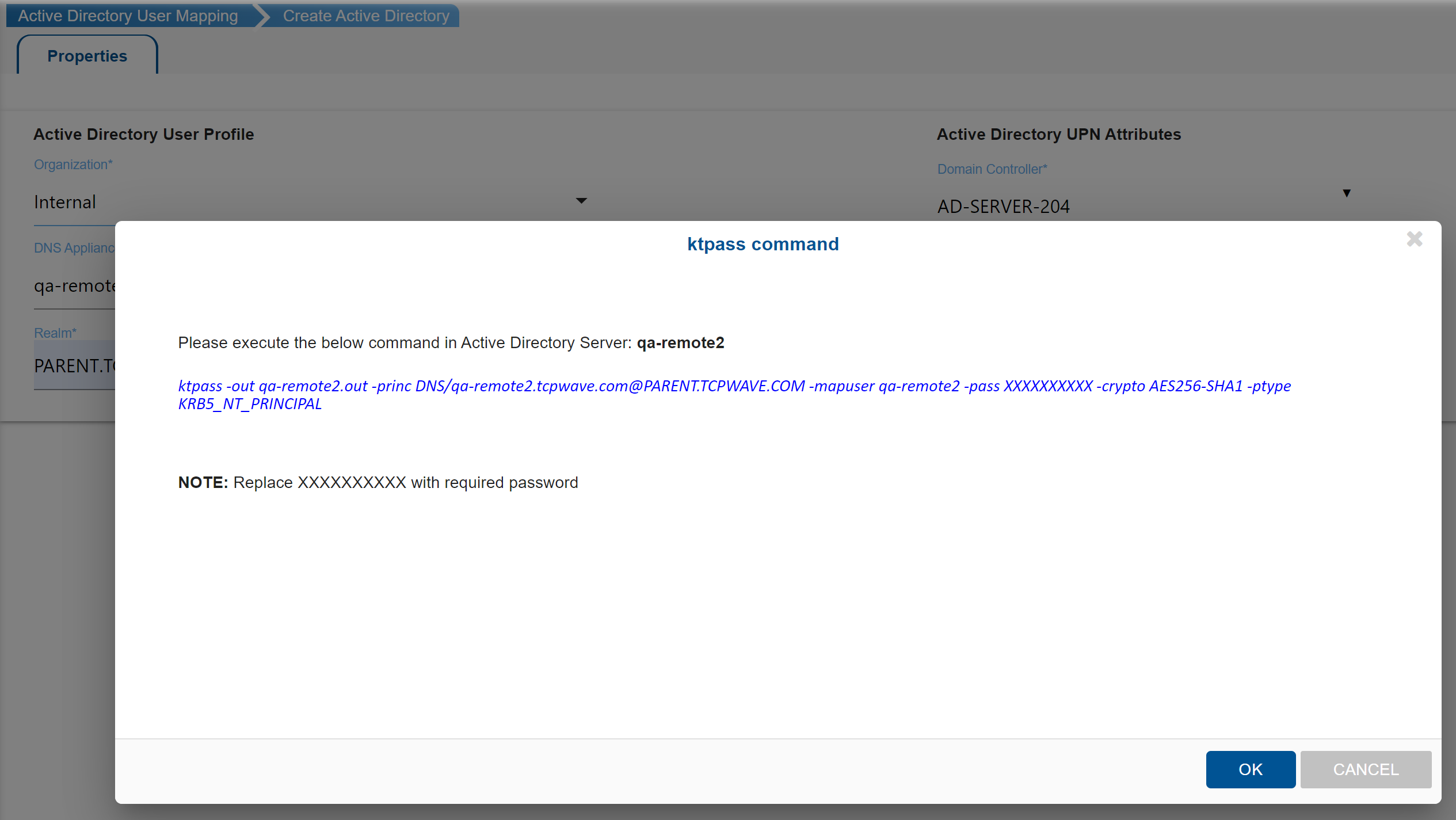Click the Active Directory UPN Attributes heading
Image resolution: width=1456 pixels, height=820 pixels.
[x=1059, y=134]
